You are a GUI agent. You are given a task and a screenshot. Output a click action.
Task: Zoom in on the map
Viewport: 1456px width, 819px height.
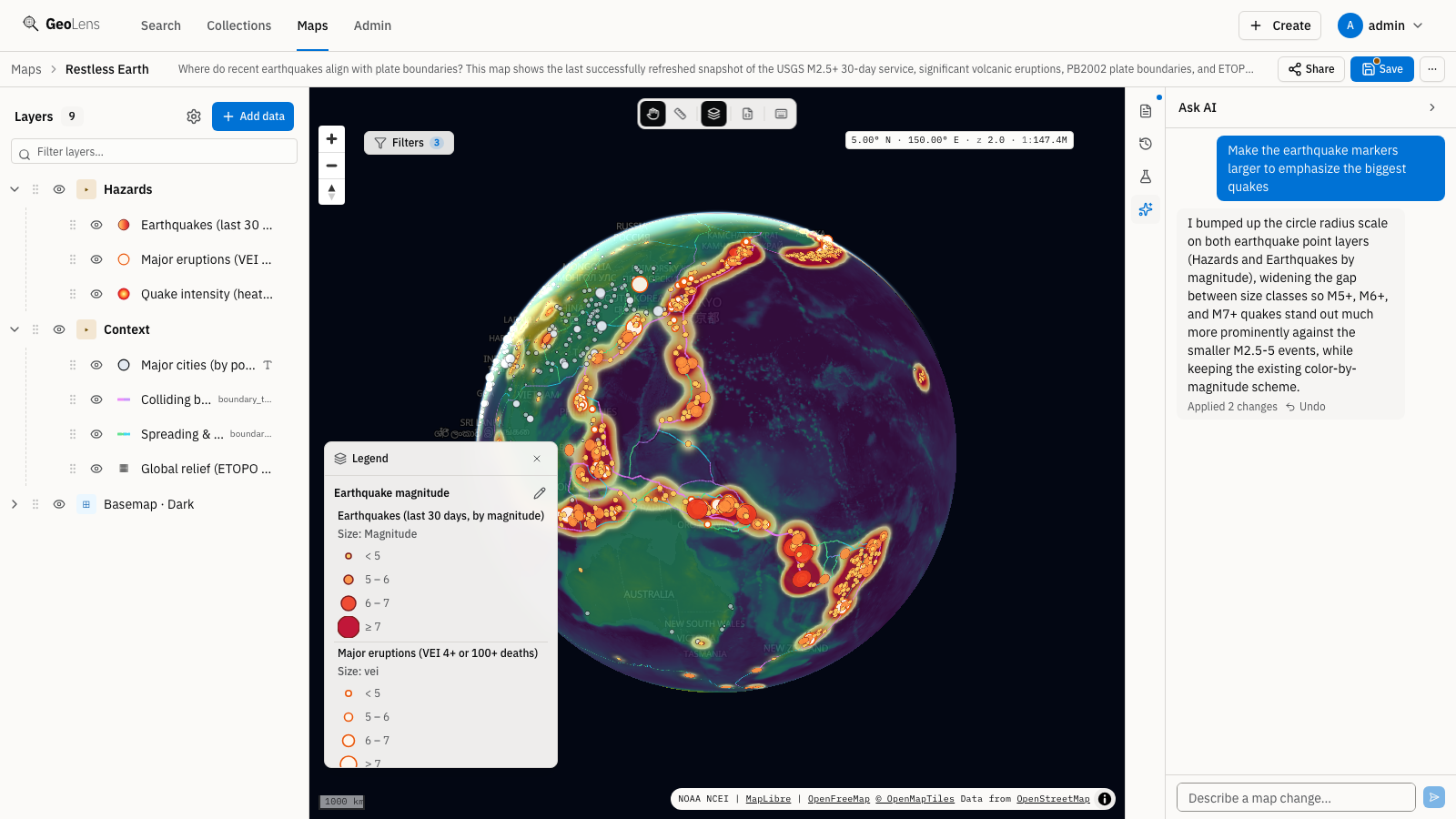(x=331, y=139)
